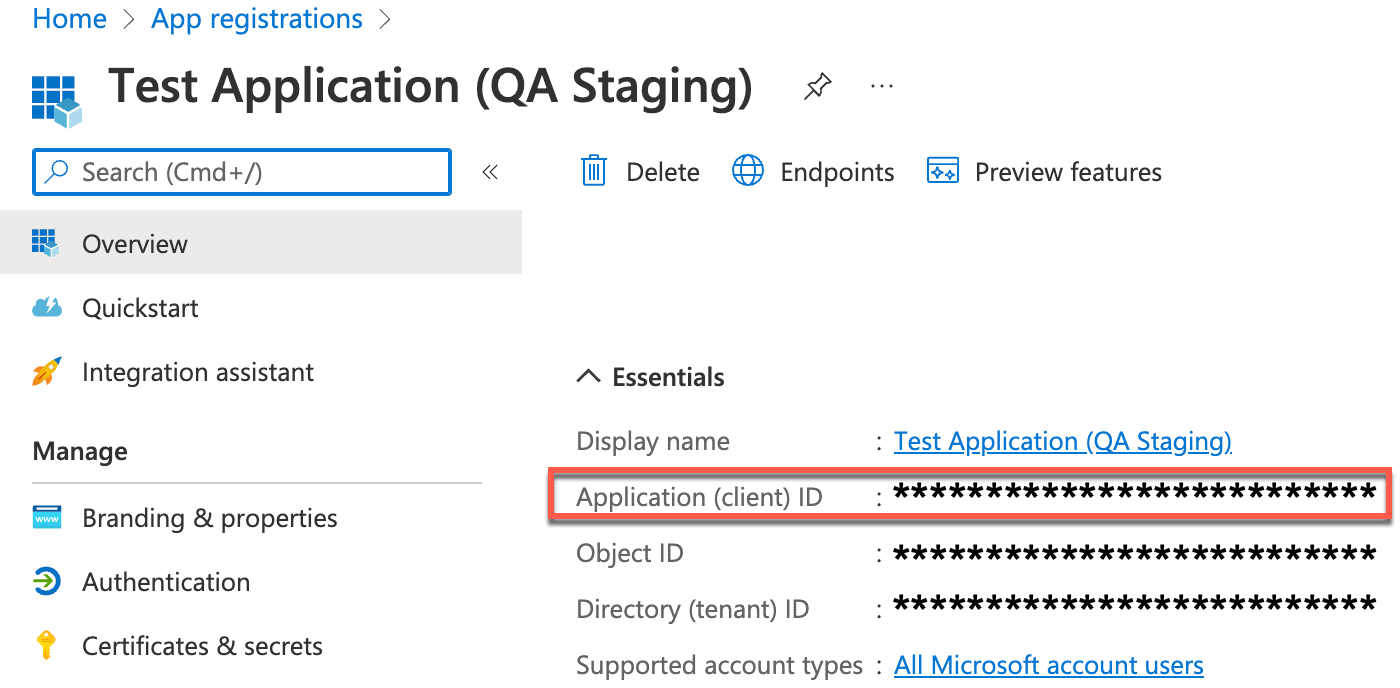Go to Home breadcrumb

[x=70, y=19]
